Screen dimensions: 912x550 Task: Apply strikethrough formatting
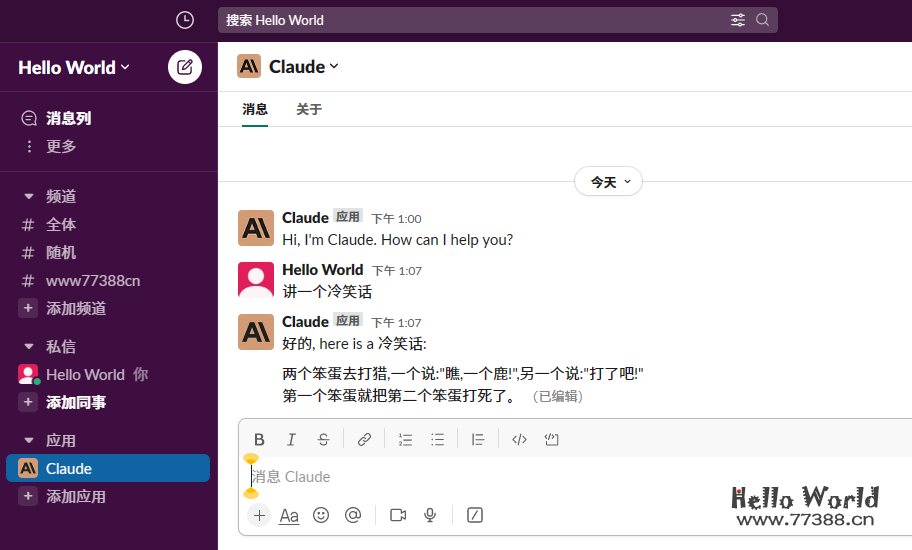coord(323,440)
